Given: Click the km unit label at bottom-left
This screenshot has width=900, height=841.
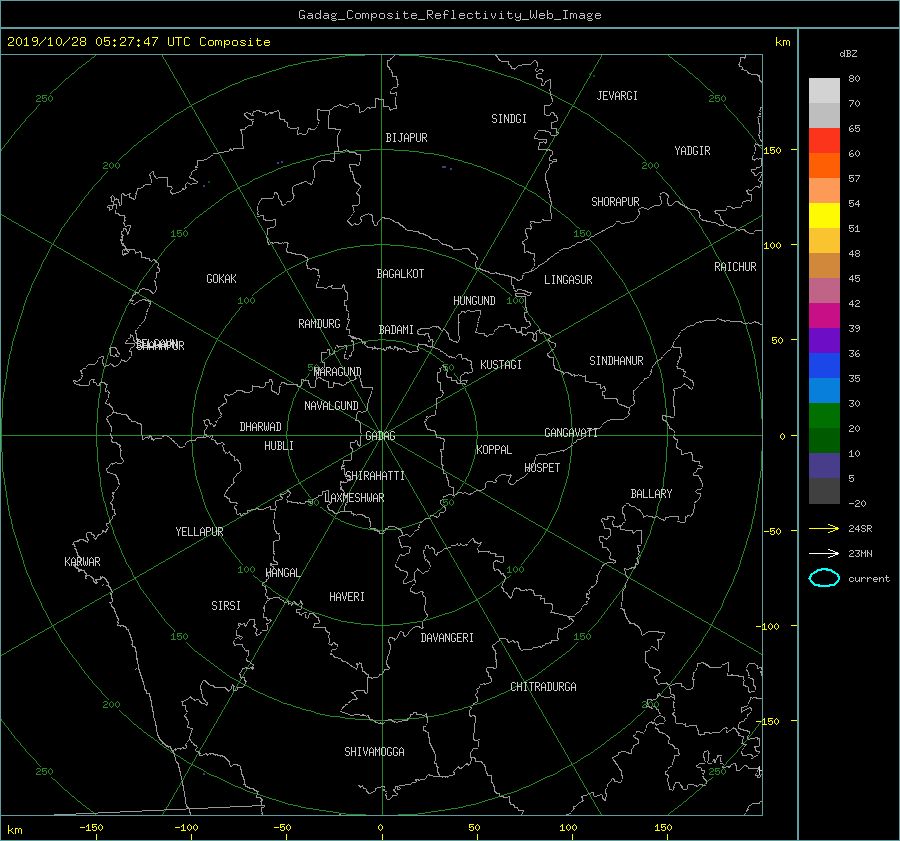Looking at the screenshot, I should (15, 830).
